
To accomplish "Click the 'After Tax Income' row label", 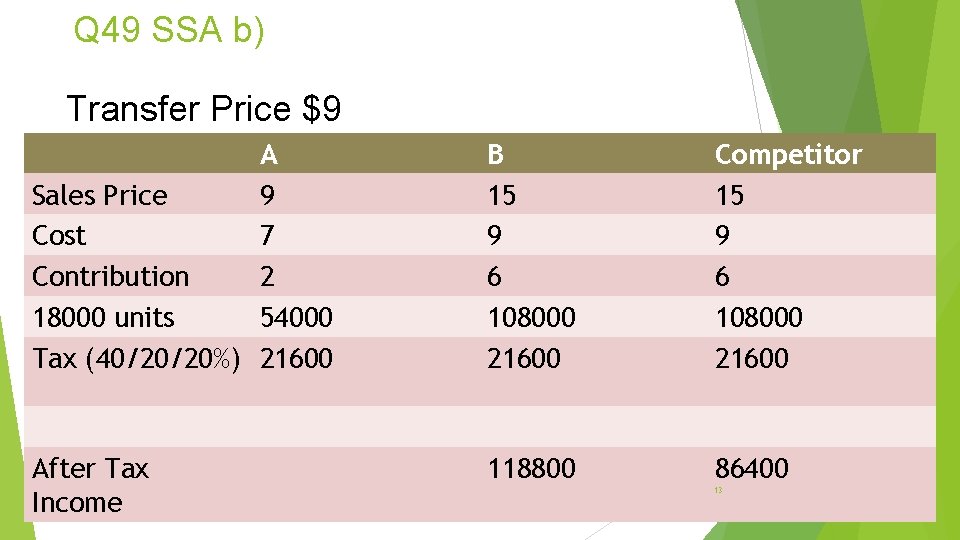I will coord(90,485).
